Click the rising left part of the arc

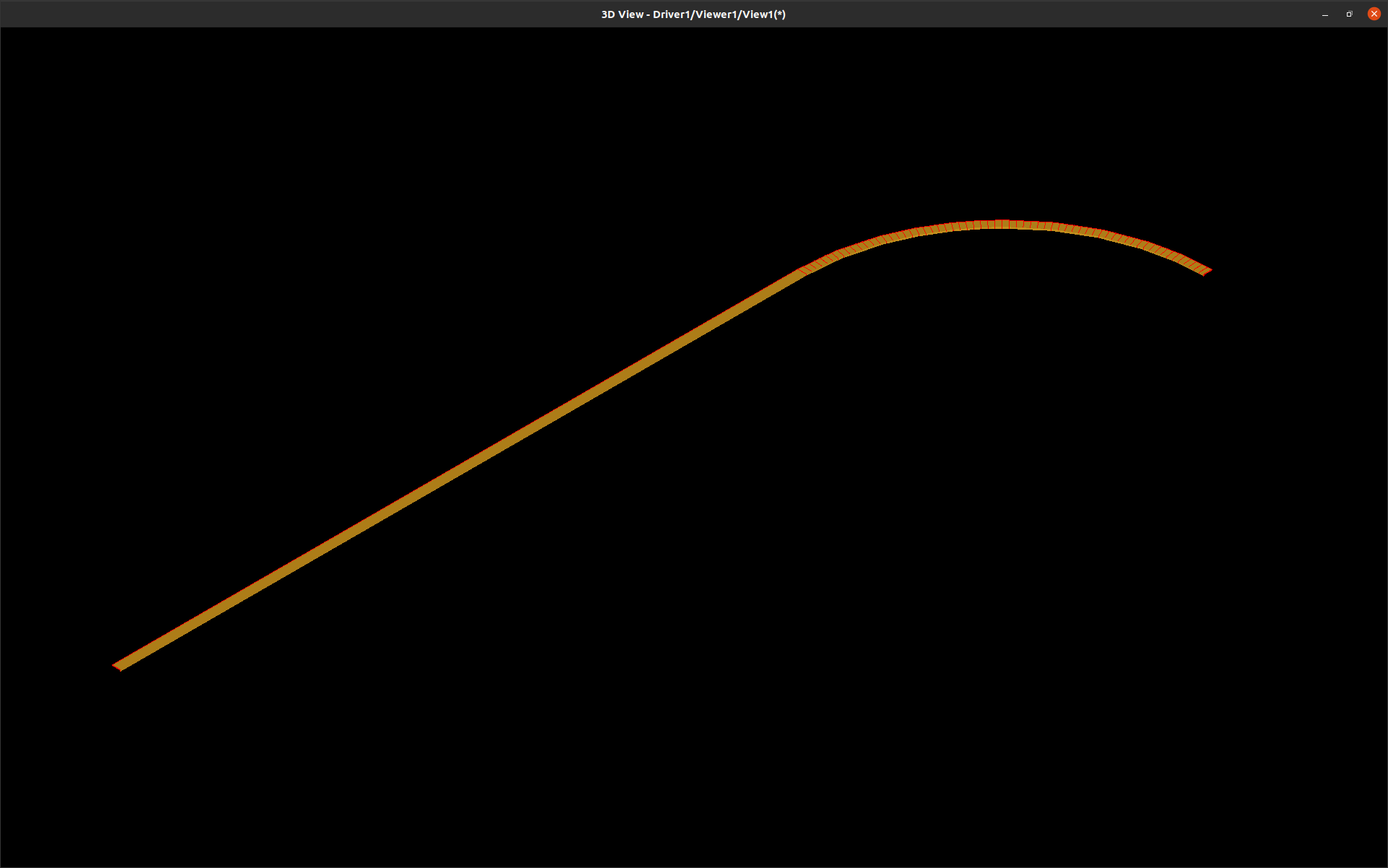click(882, 239)
